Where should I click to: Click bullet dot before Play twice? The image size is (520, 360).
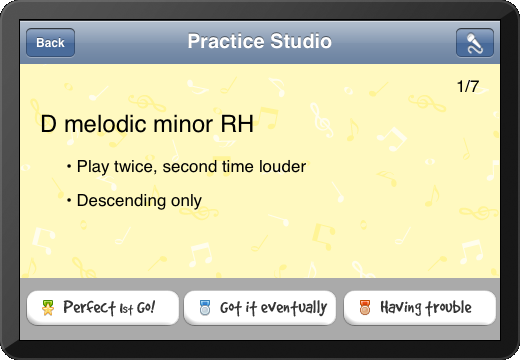[69, 166]
